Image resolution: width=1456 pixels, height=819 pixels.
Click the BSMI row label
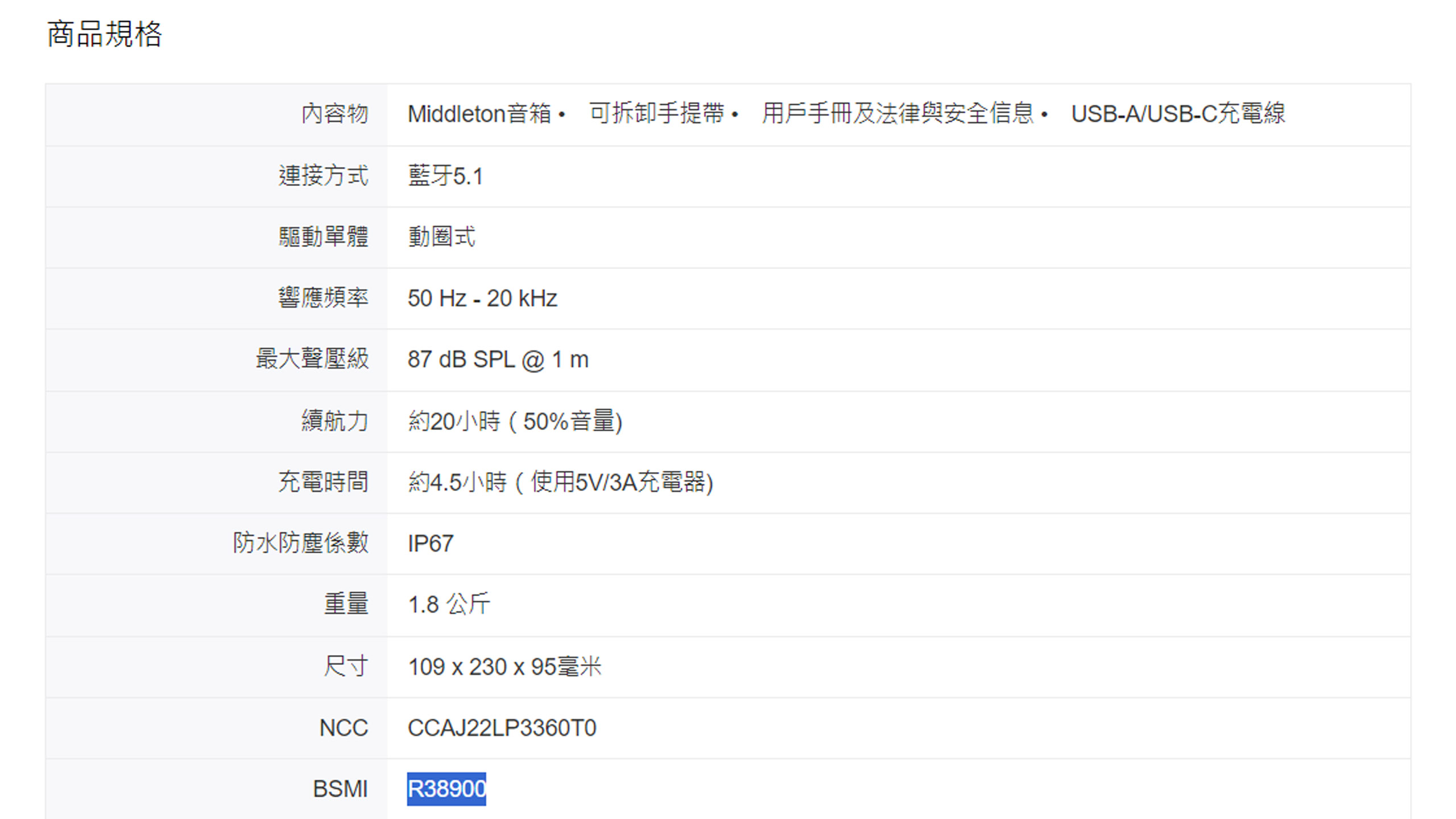pyautogui.click(x=340, y=789)
